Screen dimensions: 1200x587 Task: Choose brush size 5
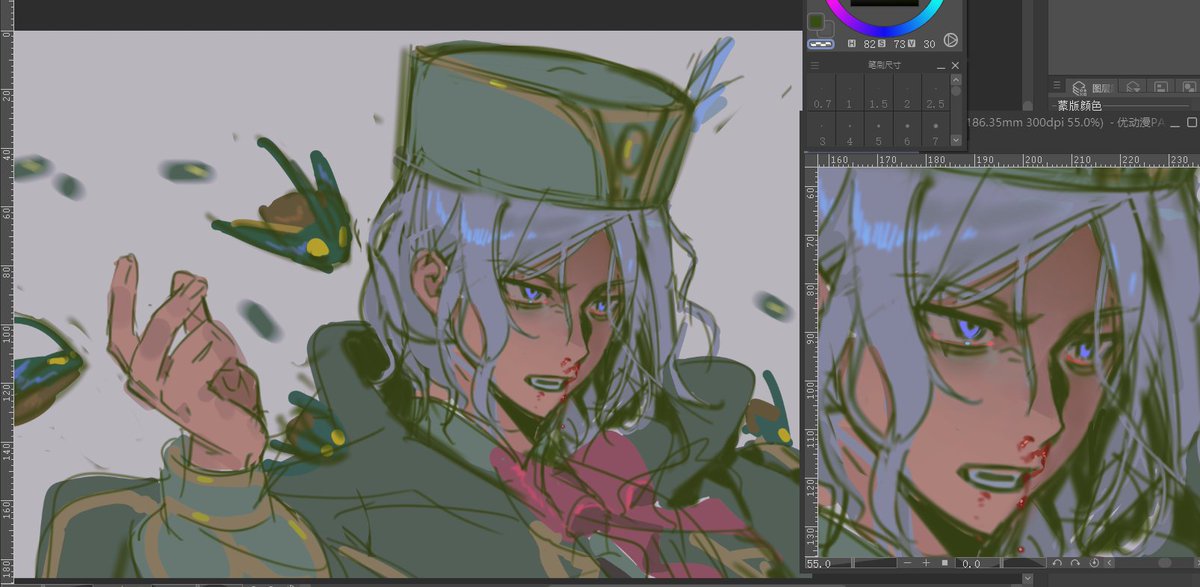tap(879, 130)
